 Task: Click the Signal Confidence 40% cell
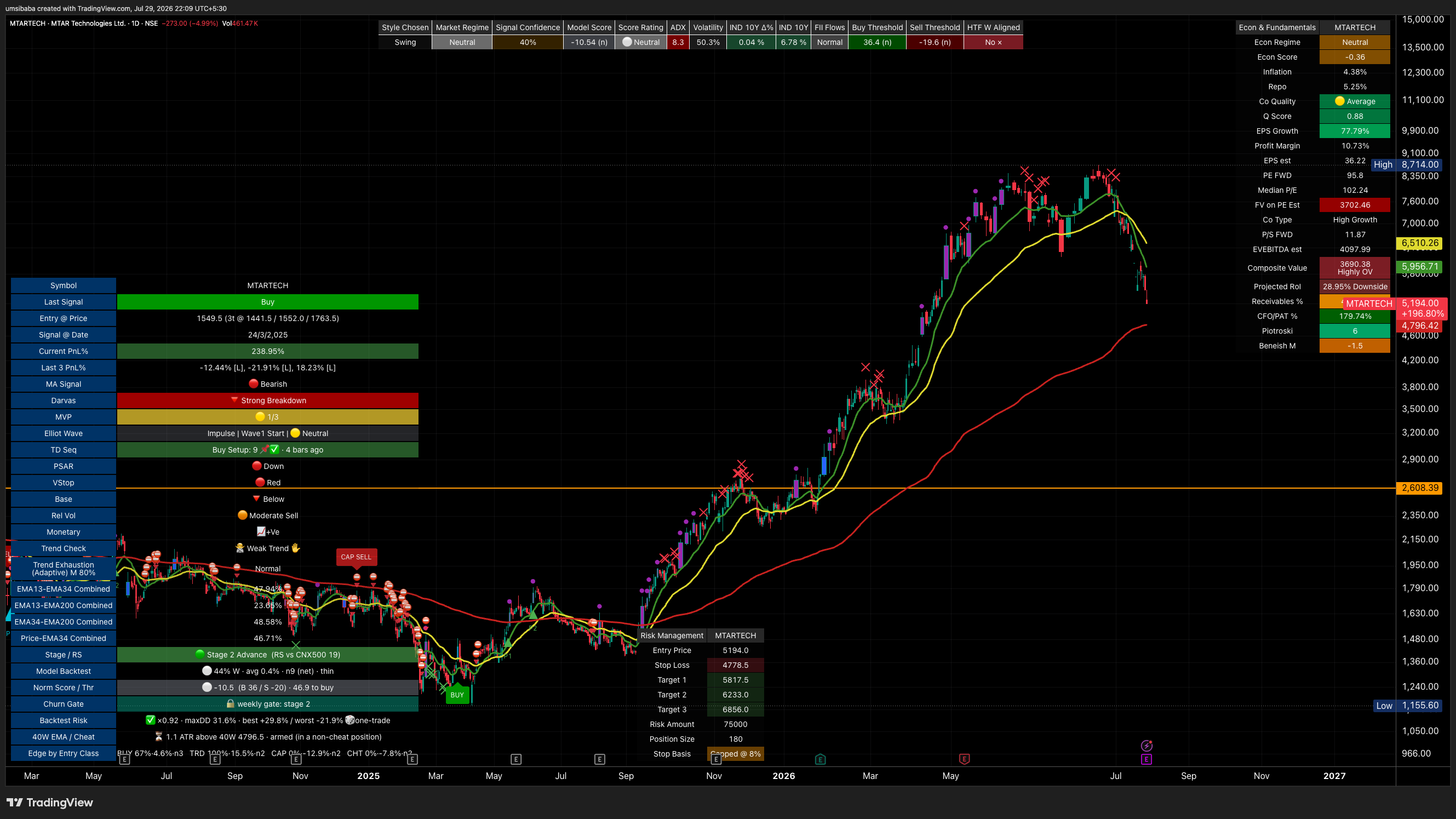point(528,42)
